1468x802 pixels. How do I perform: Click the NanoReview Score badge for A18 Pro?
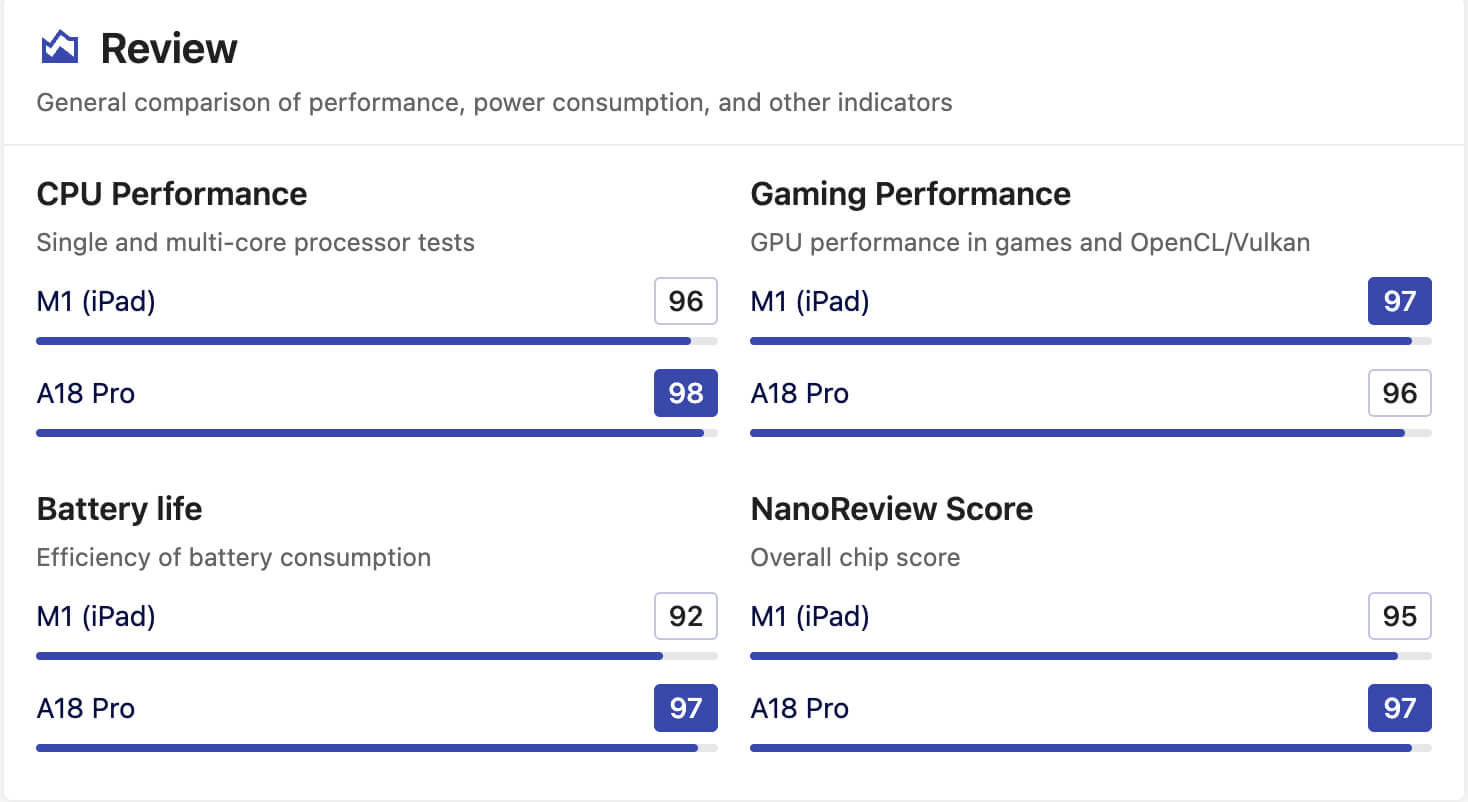pos(1399,708)
